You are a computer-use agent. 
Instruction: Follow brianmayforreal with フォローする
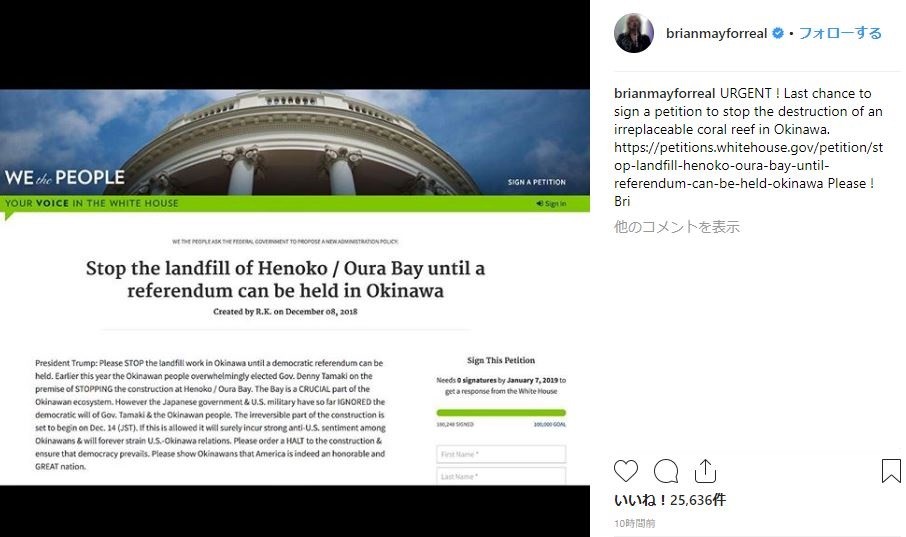click(x=840, y=33)
